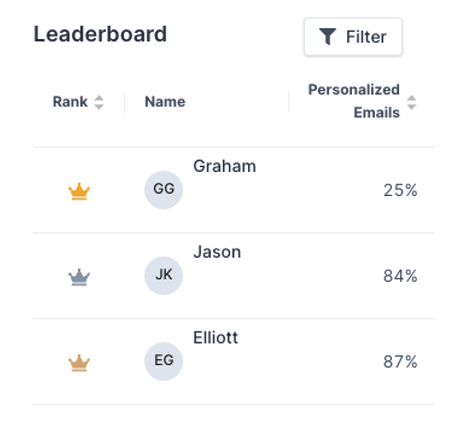Click the Personalized Emails column header
Viewport: 451px width, 424px height.
tap(354, 101)
